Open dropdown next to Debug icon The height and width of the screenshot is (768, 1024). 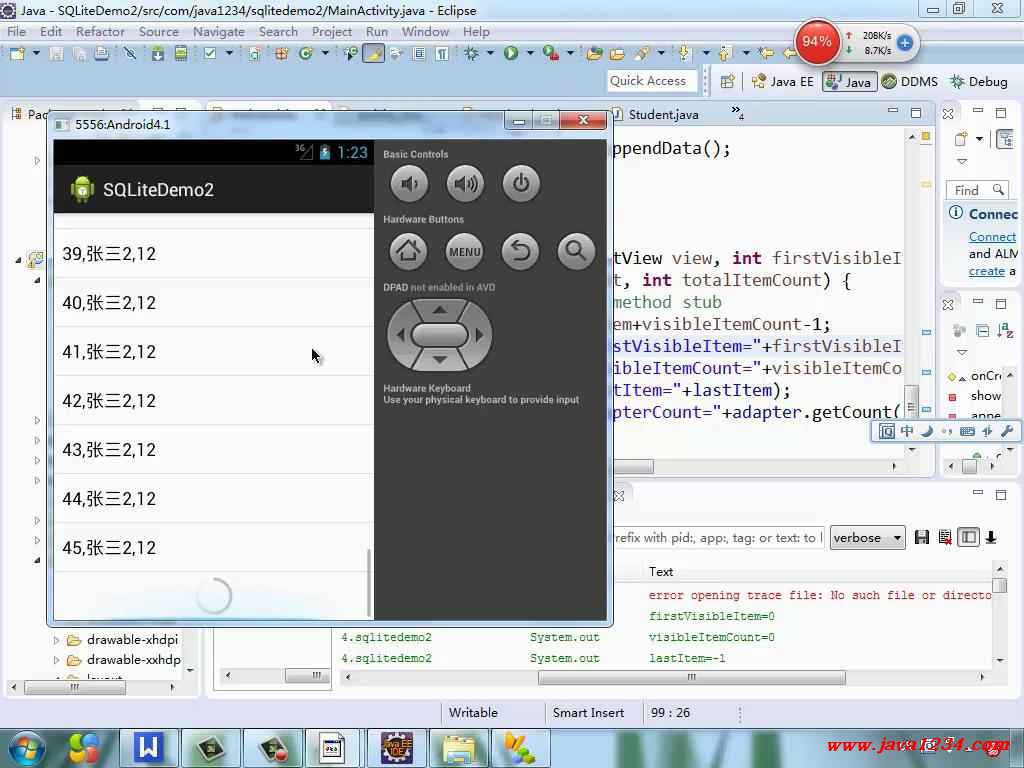coord(490,53)
